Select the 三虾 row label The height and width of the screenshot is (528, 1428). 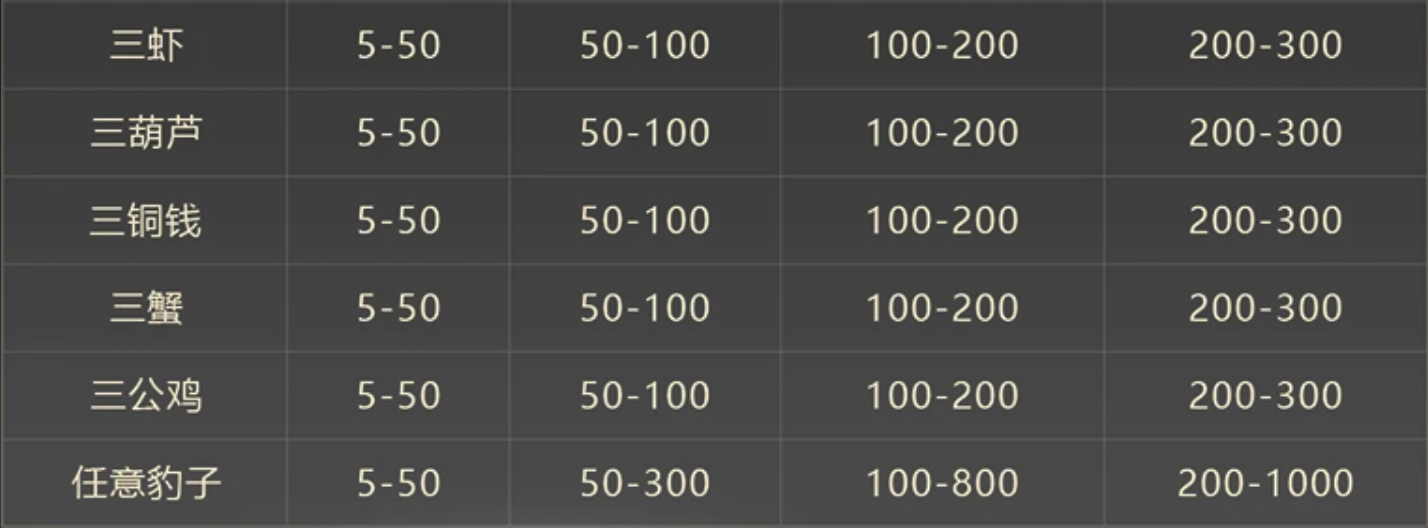[147, 46]
